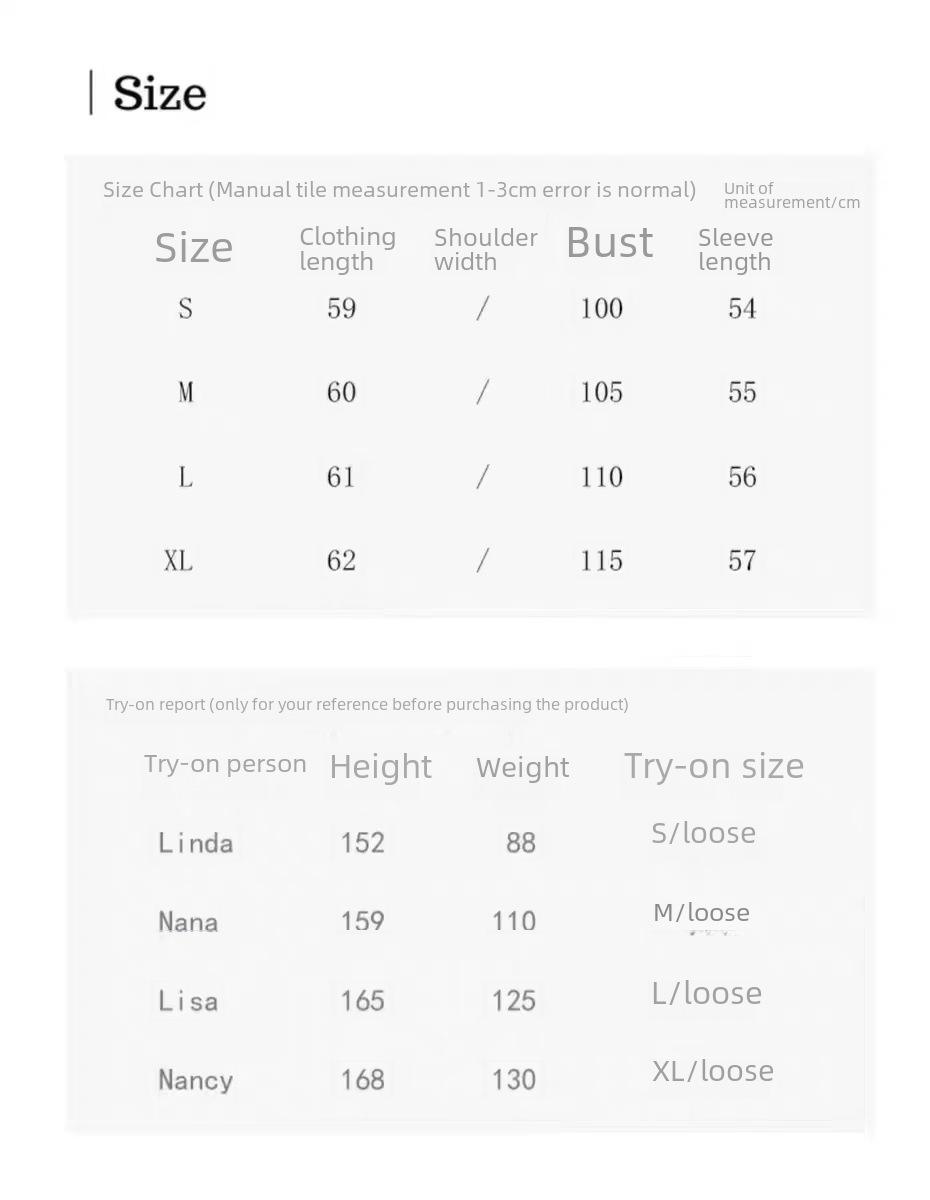
Task: Click the Unit of measurement/cm note
Action: click(x=792, y=195)
